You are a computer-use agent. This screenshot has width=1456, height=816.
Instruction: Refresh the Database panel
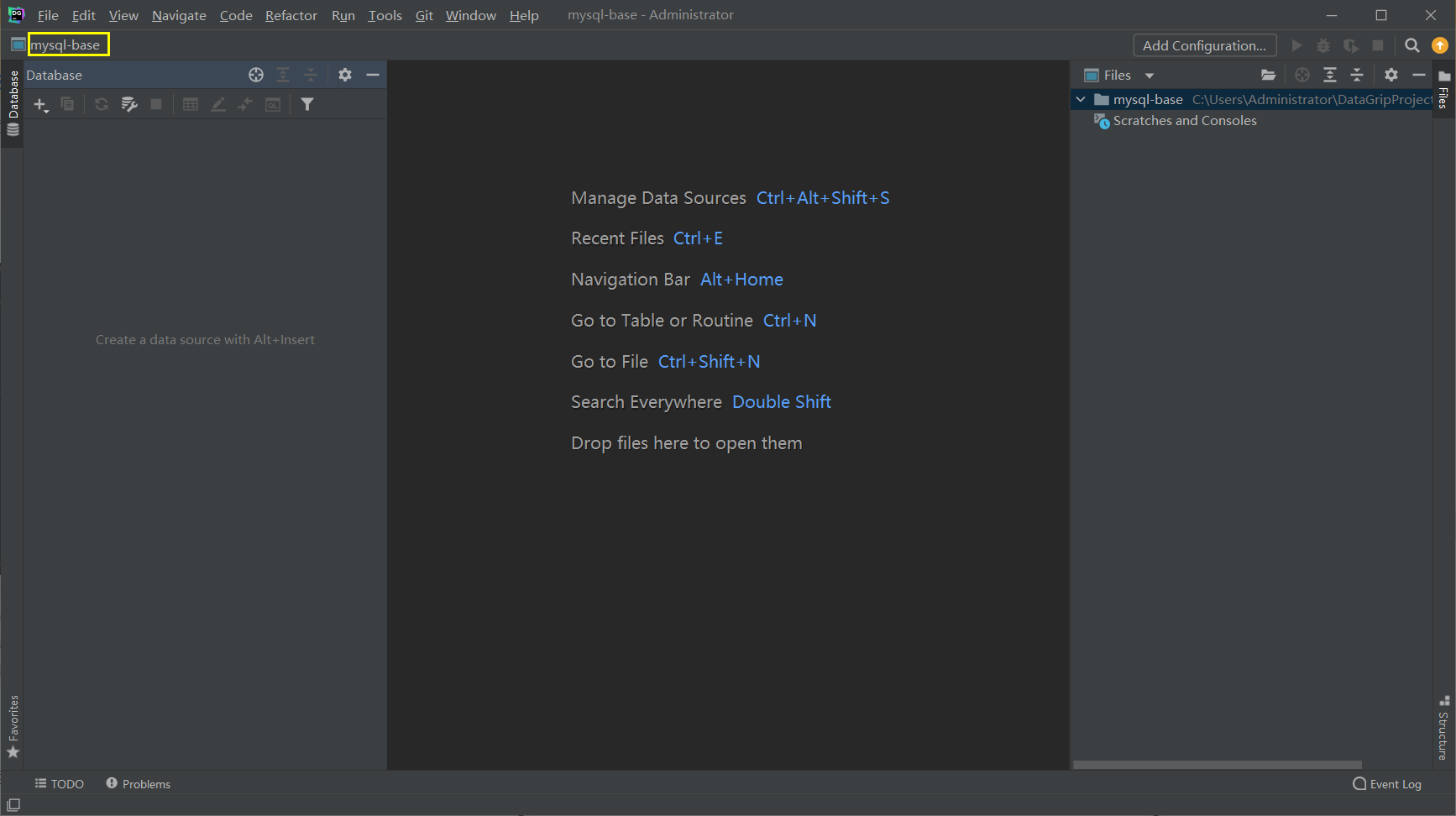point(102,104)
